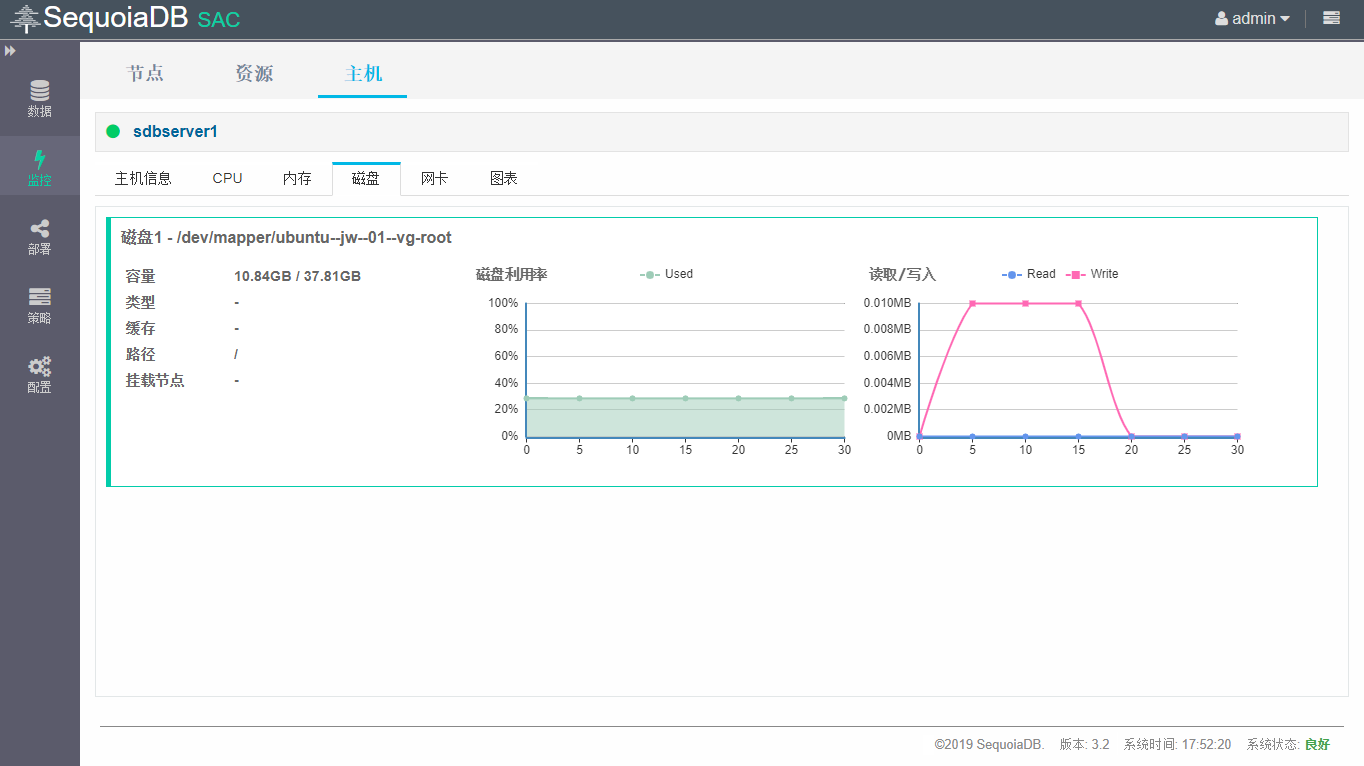This screenshot has height=766, width=1364.
Task: Select the Monitor lightning icon
Action: (x=39, y=161)
